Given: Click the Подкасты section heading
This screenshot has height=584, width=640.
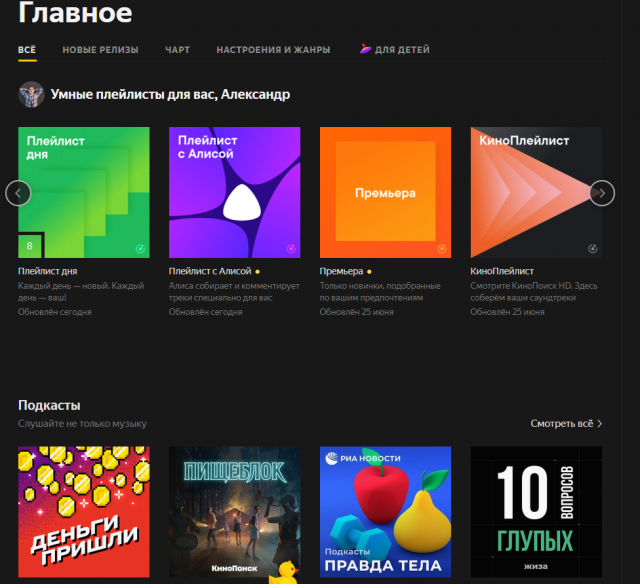Looking at the screenshot, I should click(49, 405).
